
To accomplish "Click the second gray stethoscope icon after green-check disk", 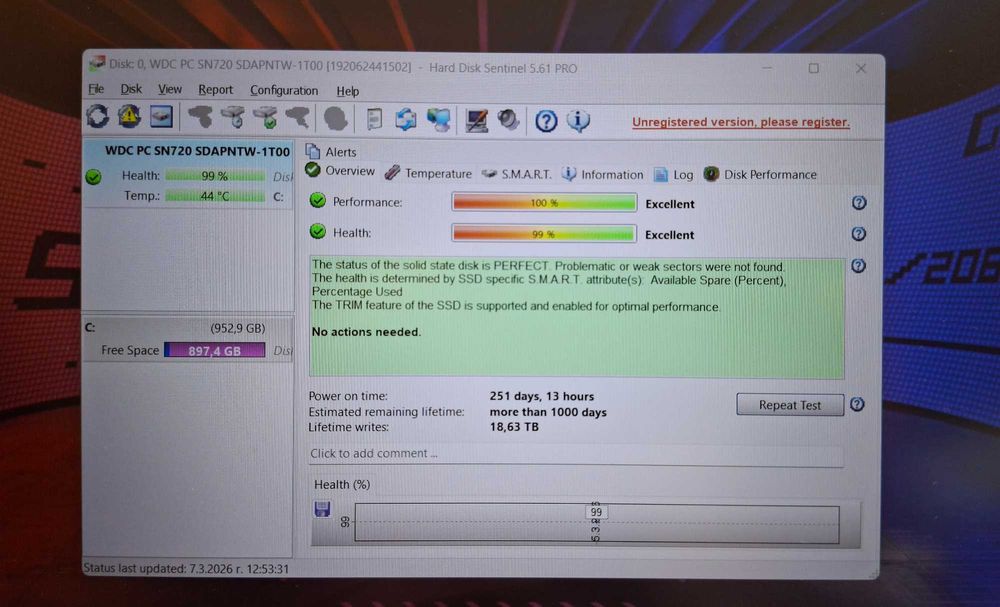I will 298,118.
